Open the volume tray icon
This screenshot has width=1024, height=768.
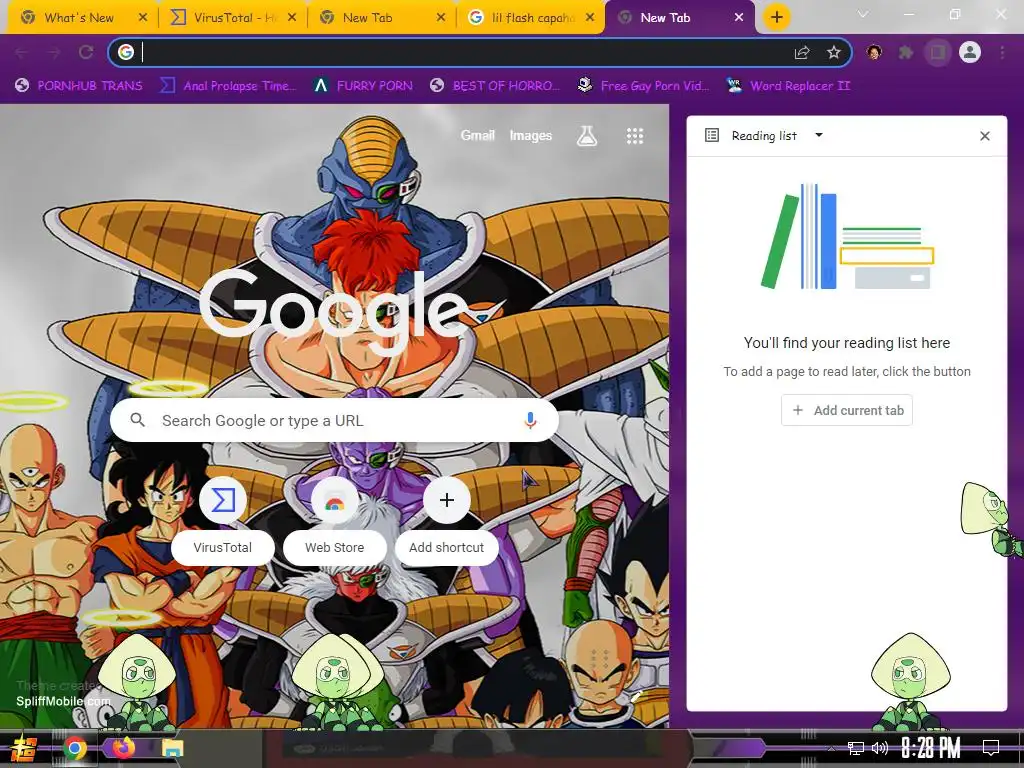[880, 748]
